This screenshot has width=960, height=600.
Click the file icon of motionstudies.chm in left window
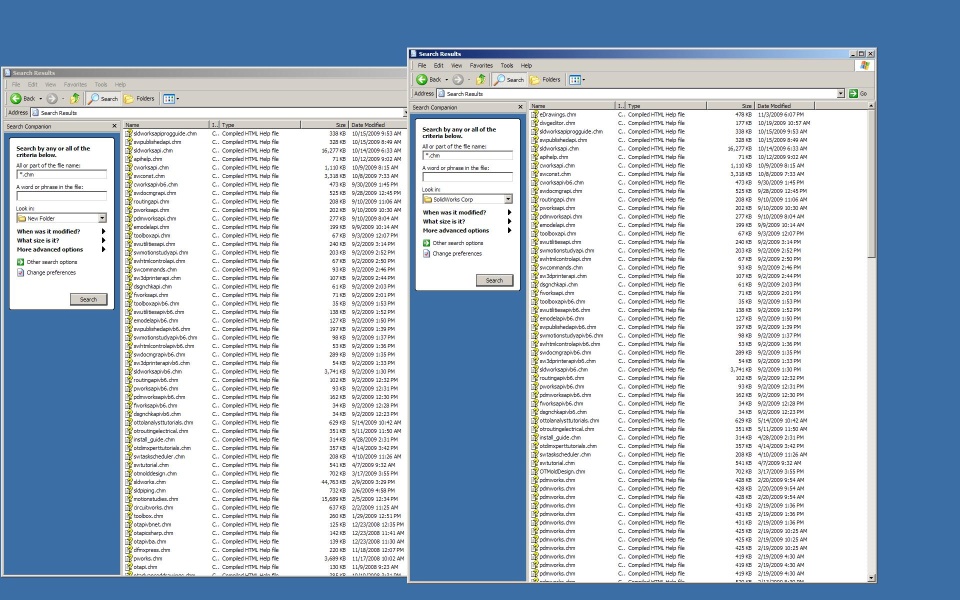click(129, 499)
